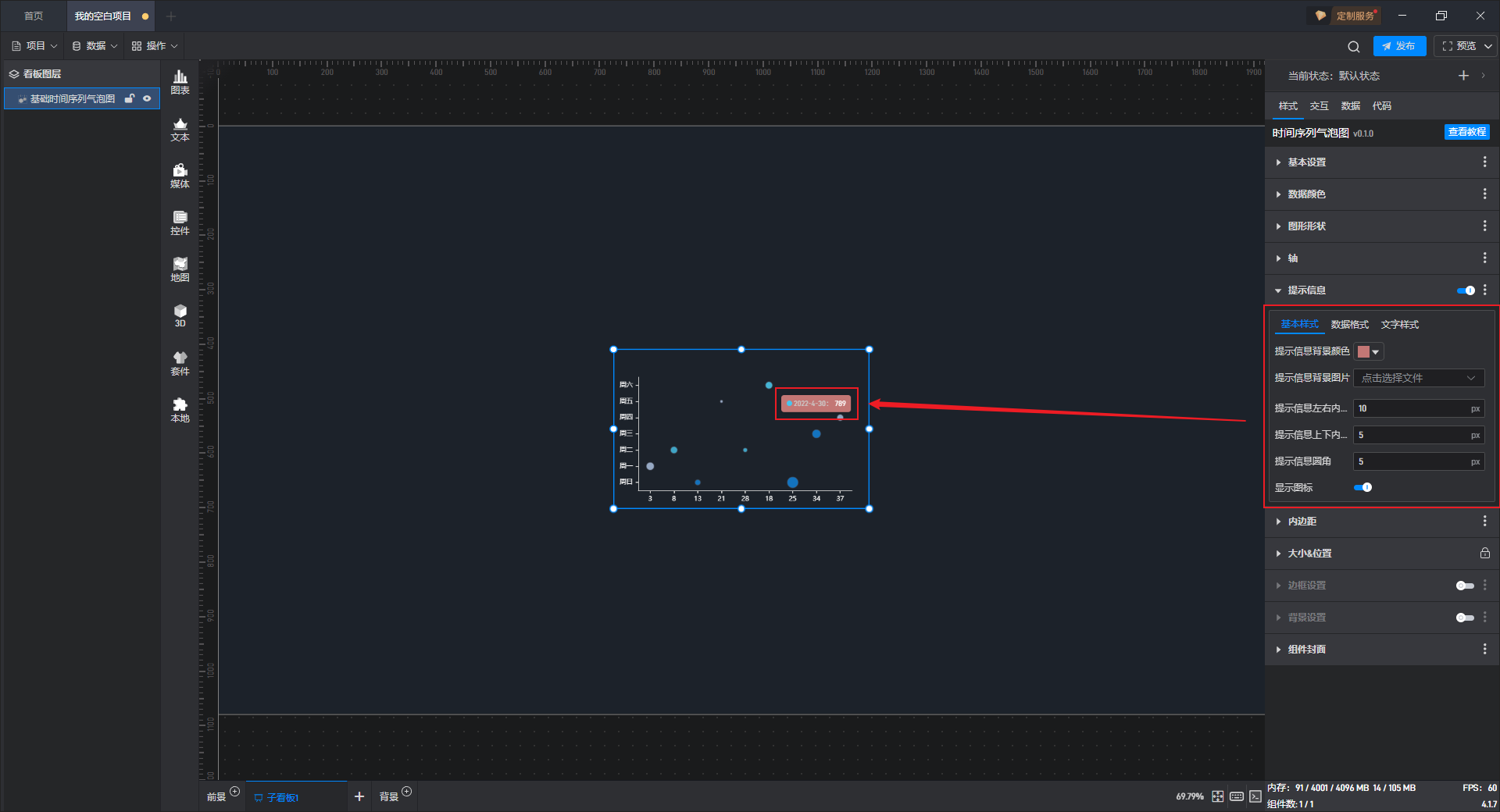The image size is (1500, 812).
Task: Click the add icon next to 背景
Action: click(x=406, y=792)
